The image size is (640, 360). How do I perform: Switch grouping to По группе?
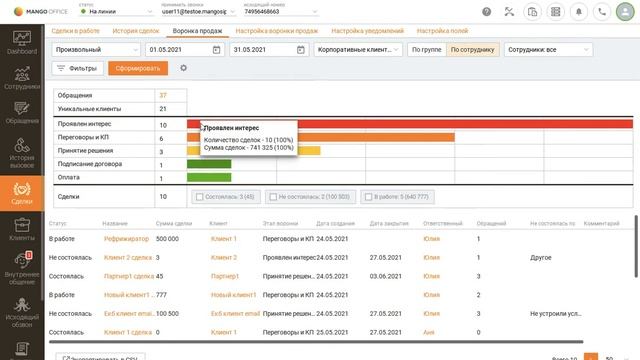[427, 50]
